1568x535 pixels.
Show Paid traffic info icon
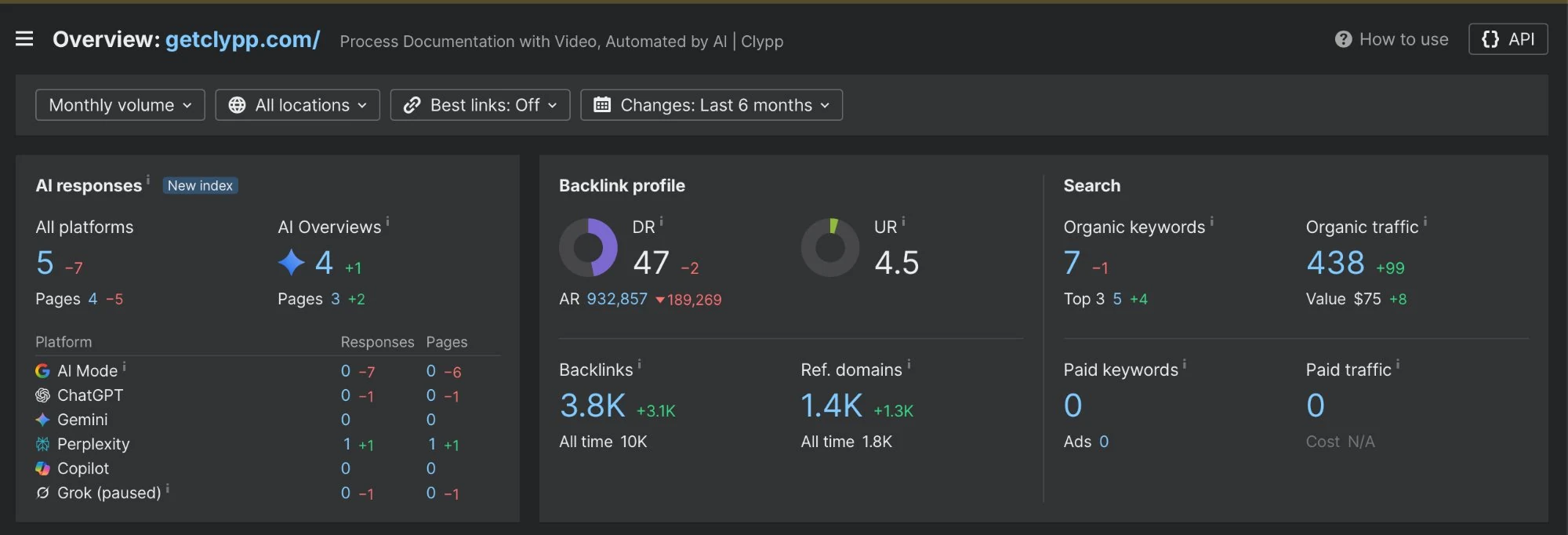click(x=1397, y=365)
